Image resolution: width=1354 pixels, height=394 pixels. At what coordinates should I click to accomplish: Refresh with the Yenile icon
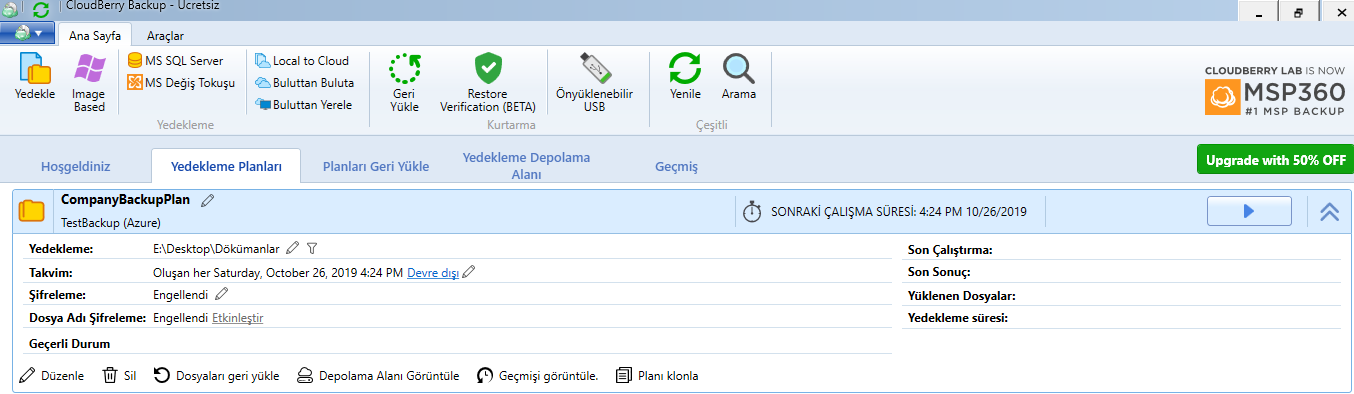click(685, 77)
